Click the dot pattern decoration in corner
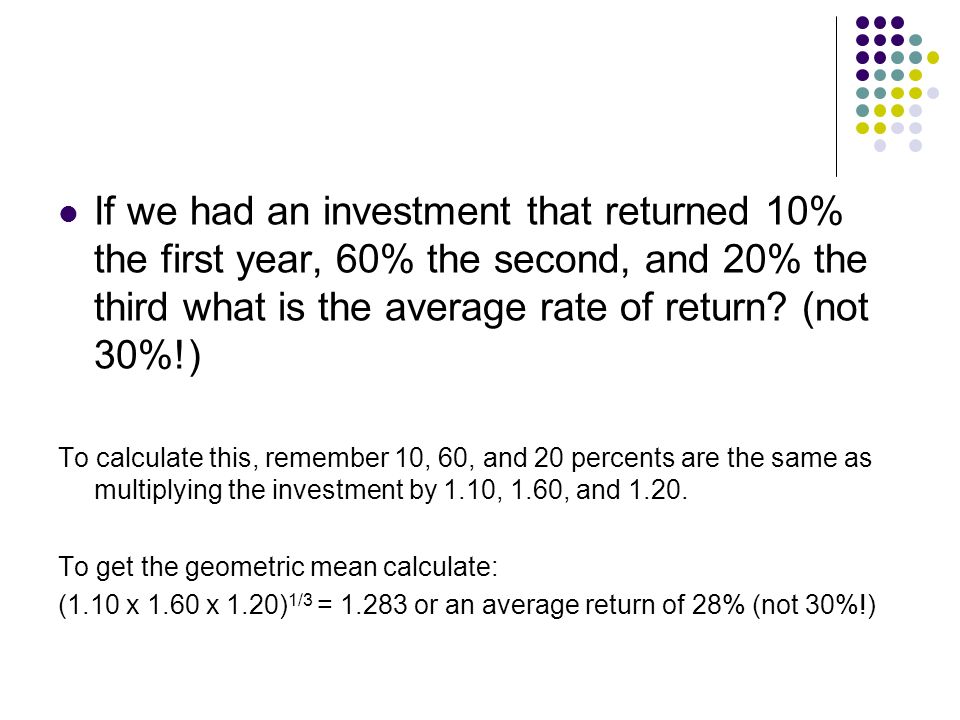This screenshot has height=720, width=960. [897, 84]
